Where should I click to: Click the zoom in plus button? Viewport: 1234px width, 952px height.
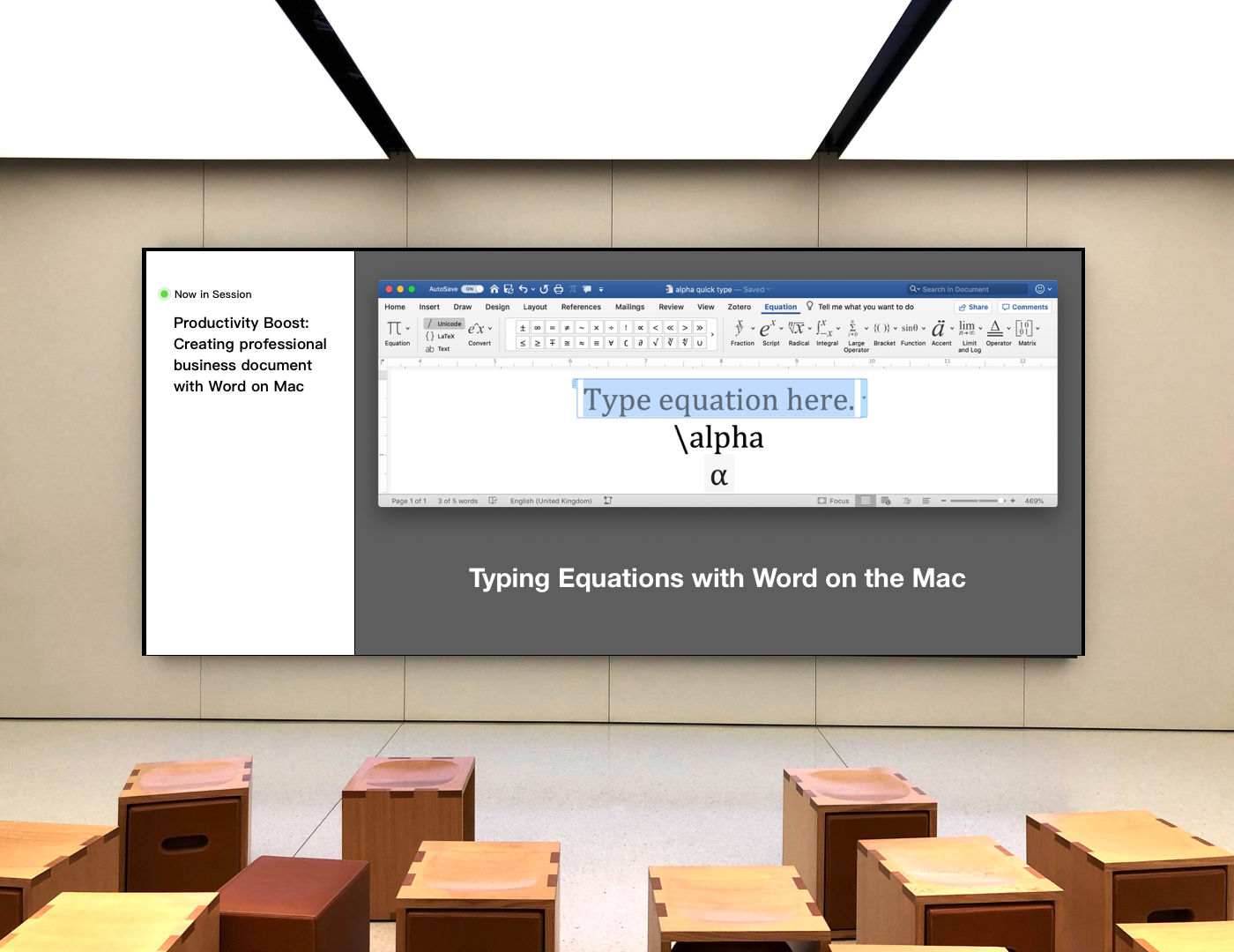coord(1013,501)
